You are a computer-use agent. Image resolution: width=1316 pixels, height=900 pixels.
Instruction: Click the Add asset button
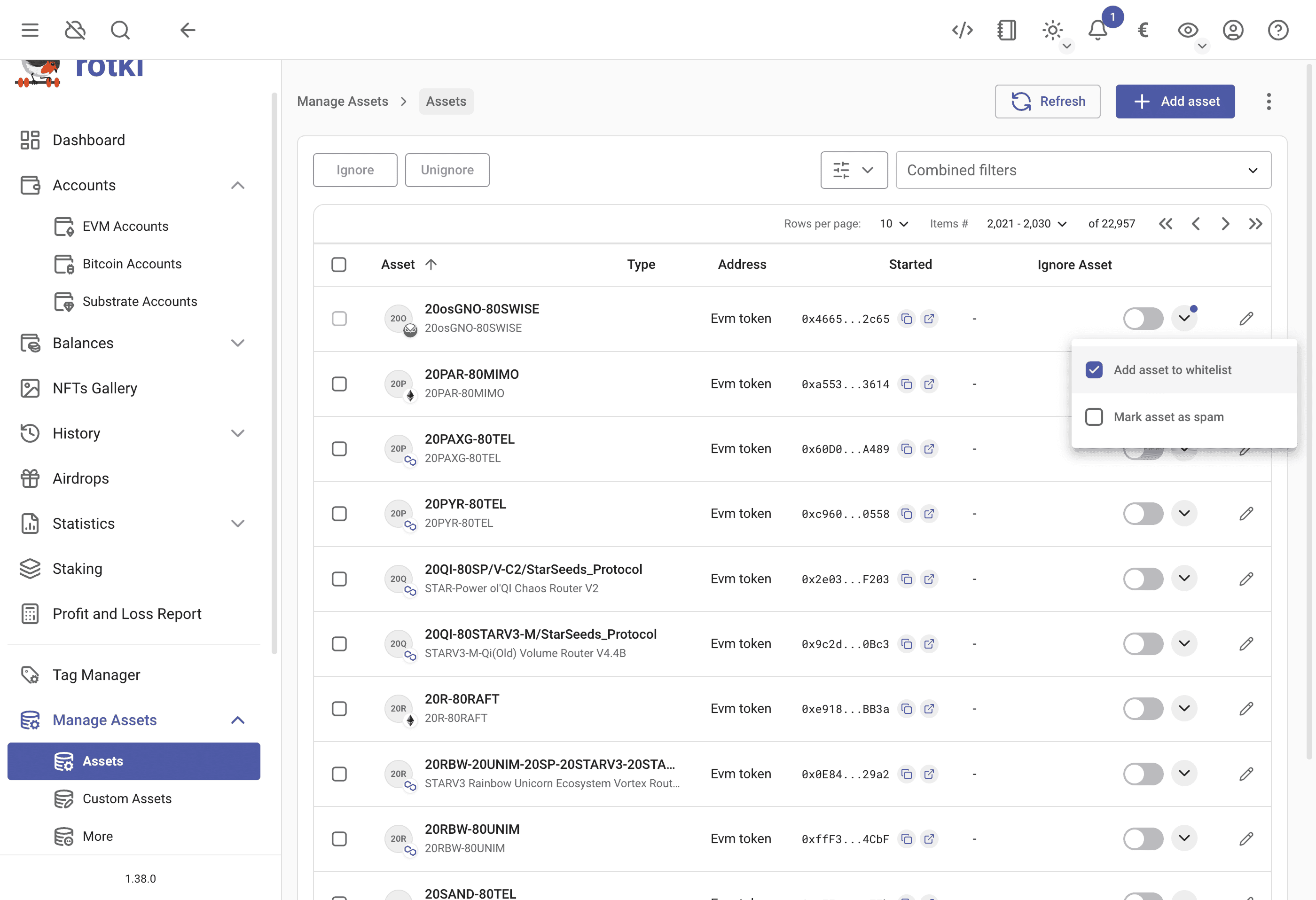1175,102
